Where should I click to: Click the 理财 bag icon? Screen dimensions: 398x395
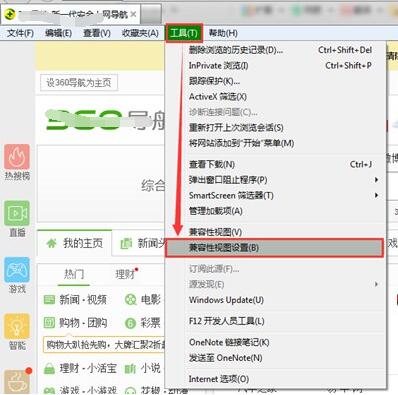tap(49, 369)
